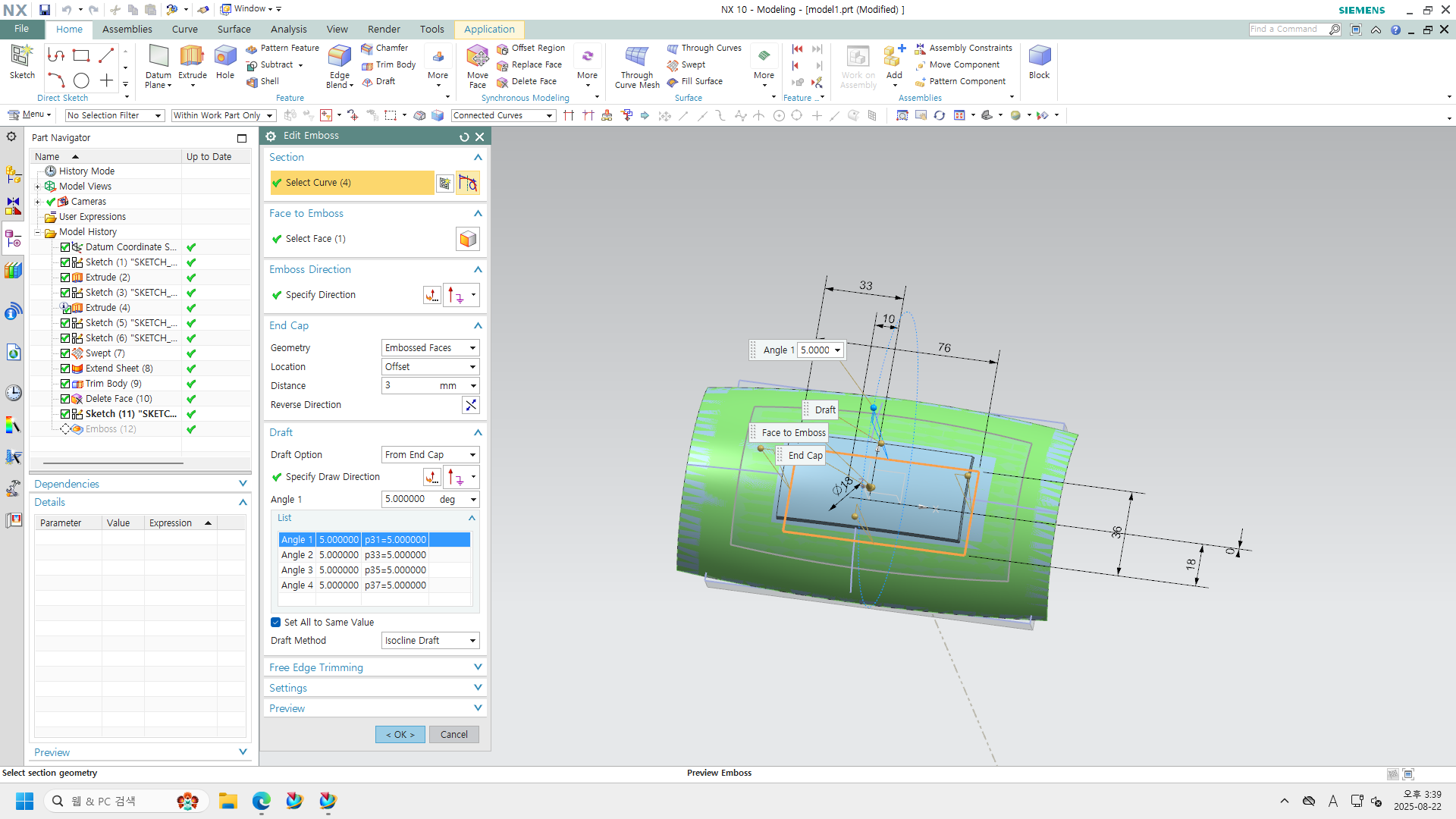Click the Extrude tool icon
The image size is (1456, 819).
tap(192, 57)
